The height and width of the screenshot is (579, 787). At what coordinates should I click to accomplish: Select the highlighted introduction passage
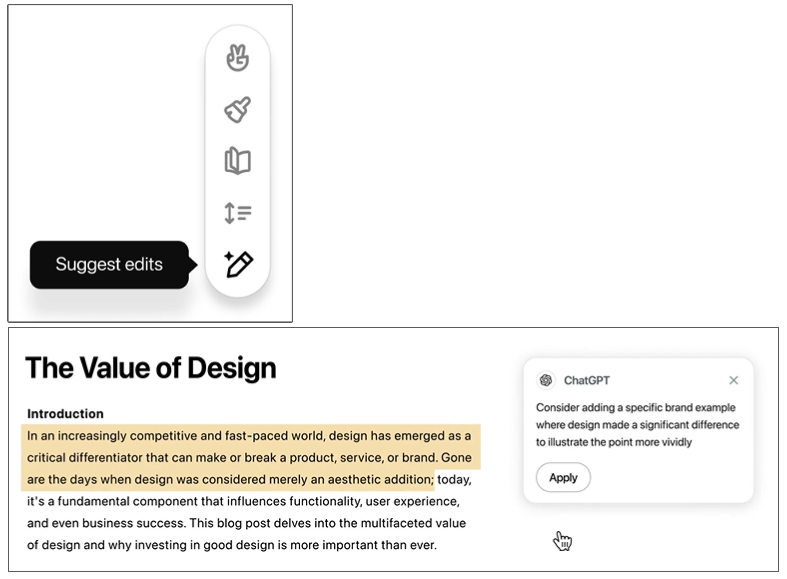coord(250,457)
